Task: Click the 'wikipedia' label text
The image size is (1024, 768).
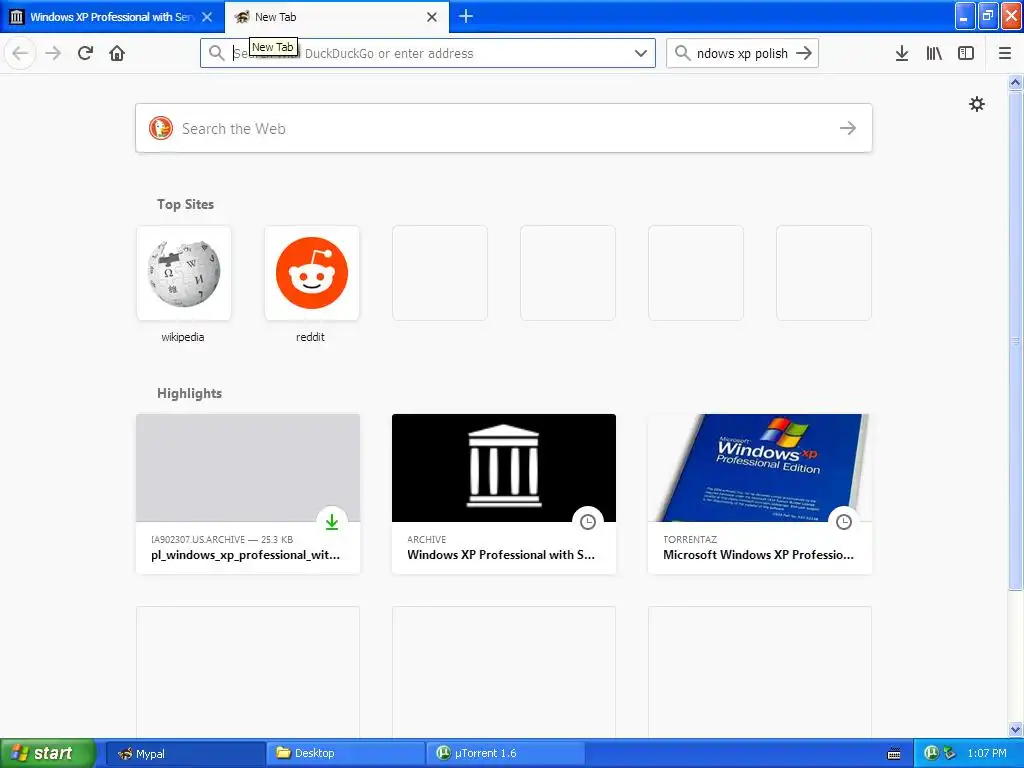Action: coord(183,337)
